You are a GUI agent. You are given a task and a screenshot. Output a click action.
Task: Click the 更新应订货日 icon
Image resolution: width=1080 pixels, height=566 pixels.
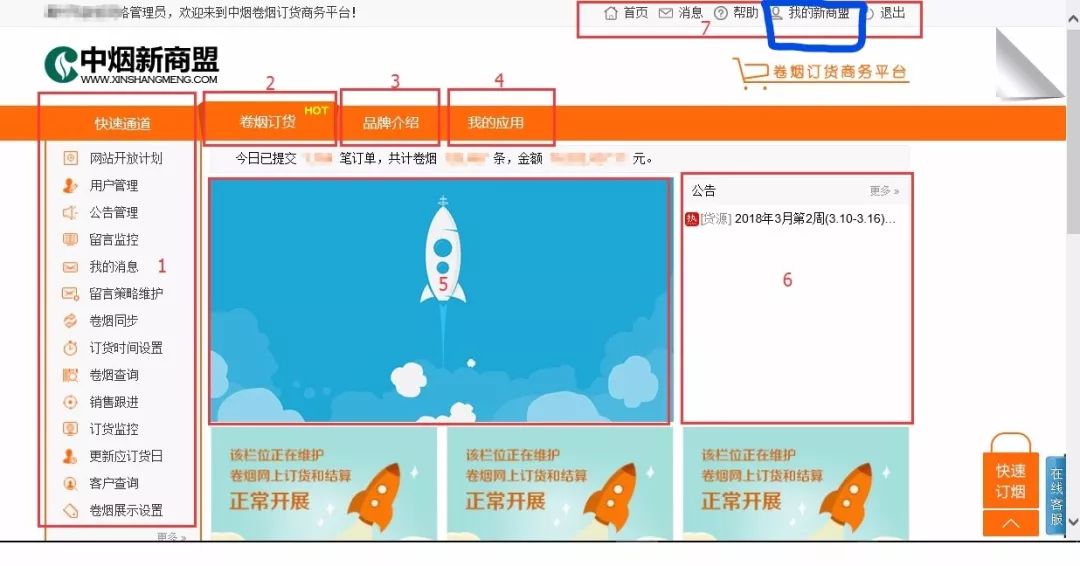pyautogui.click(x=70, y=456)
